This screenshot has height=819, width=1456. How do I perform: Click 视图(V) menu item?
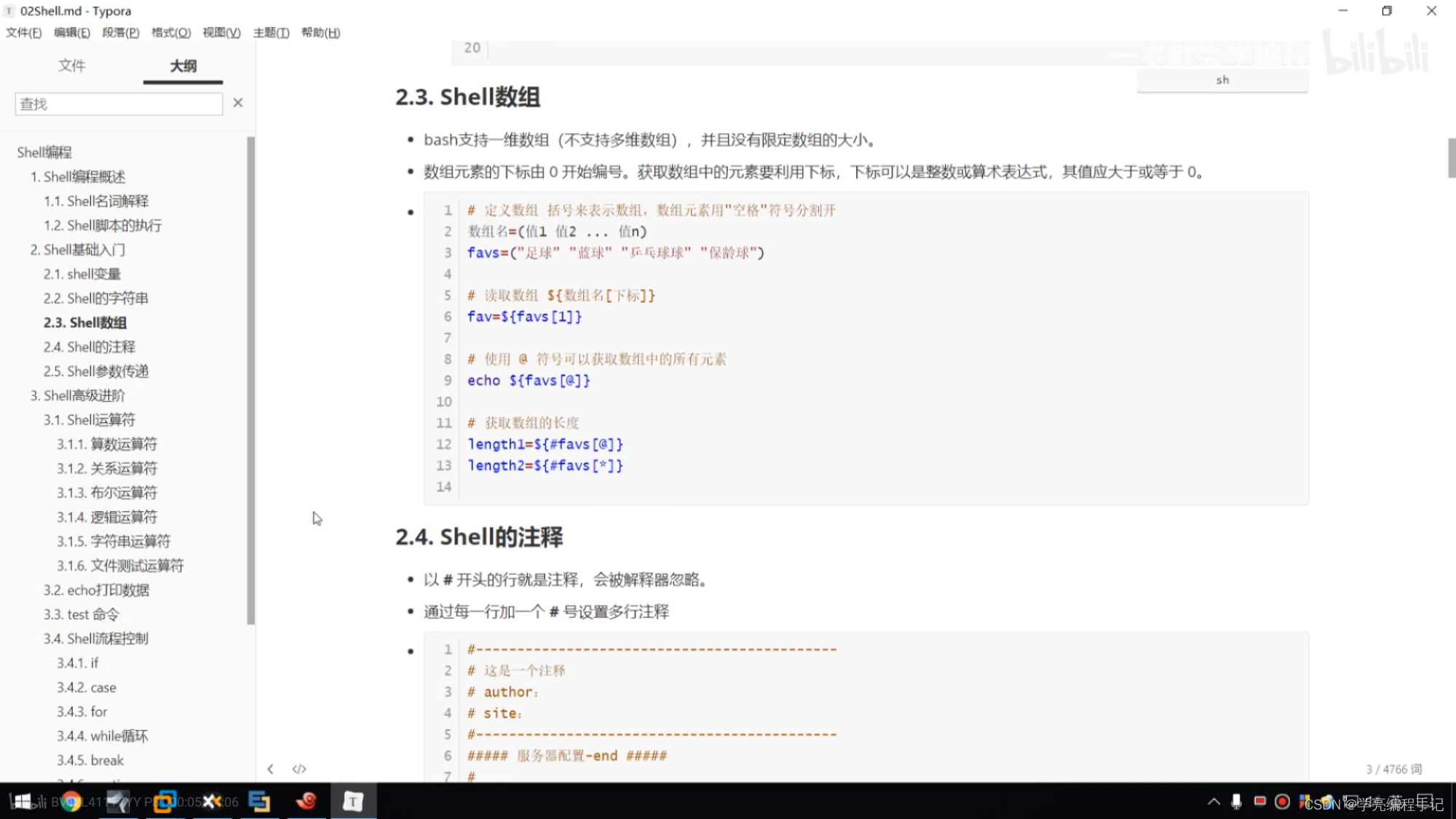point(220,32)
